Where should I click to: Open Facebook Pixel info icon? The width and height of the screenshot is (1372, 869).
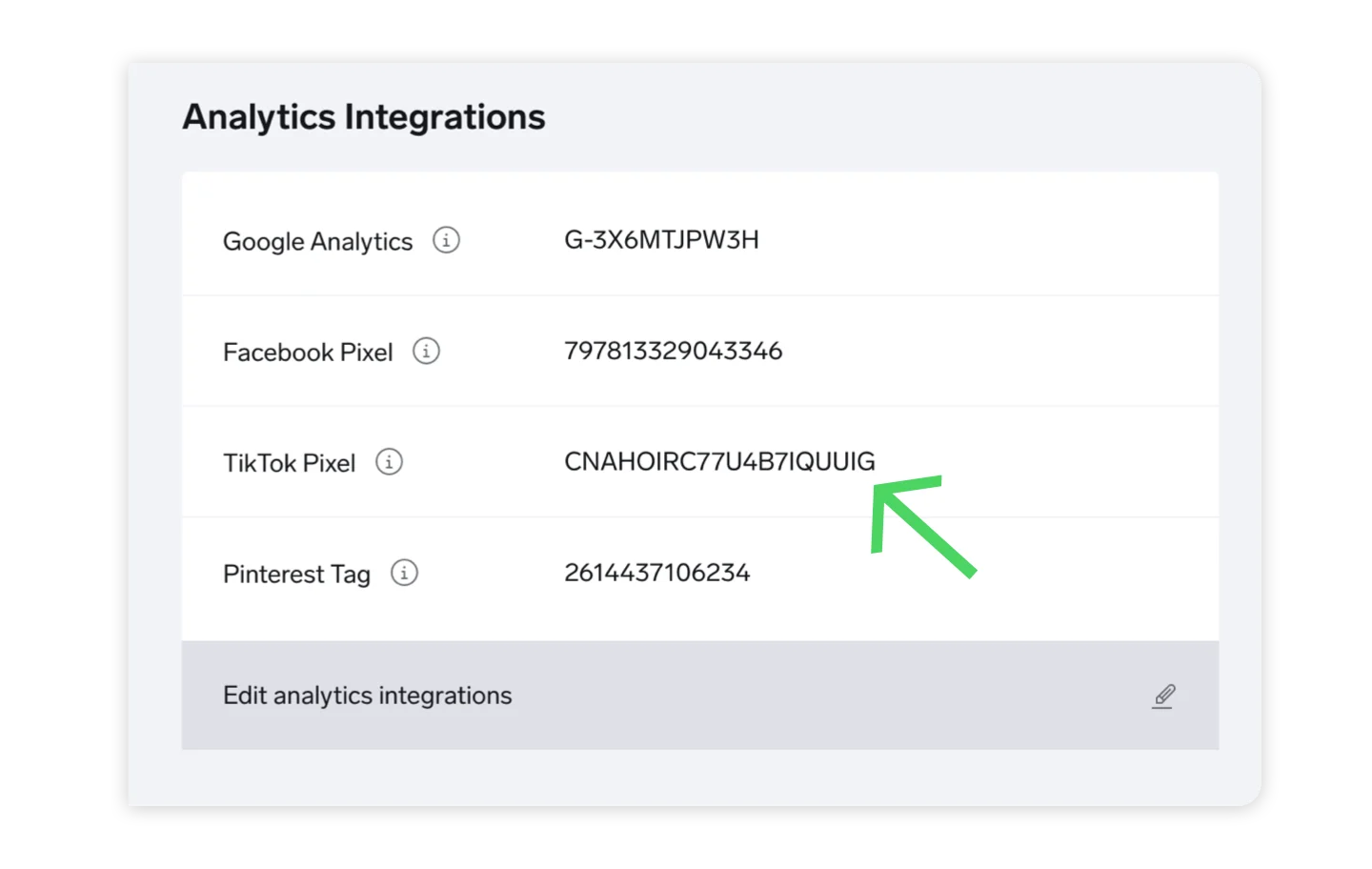pyautogui.click(x=426, y=351)
